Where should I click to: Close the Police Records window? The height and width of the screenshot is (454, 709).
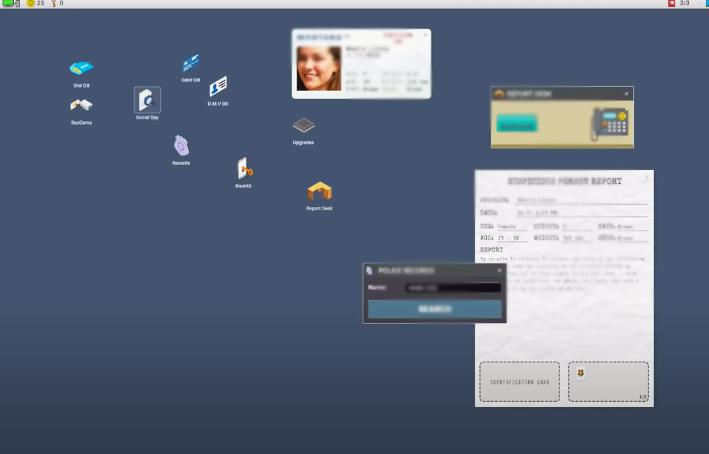(499, 270)
